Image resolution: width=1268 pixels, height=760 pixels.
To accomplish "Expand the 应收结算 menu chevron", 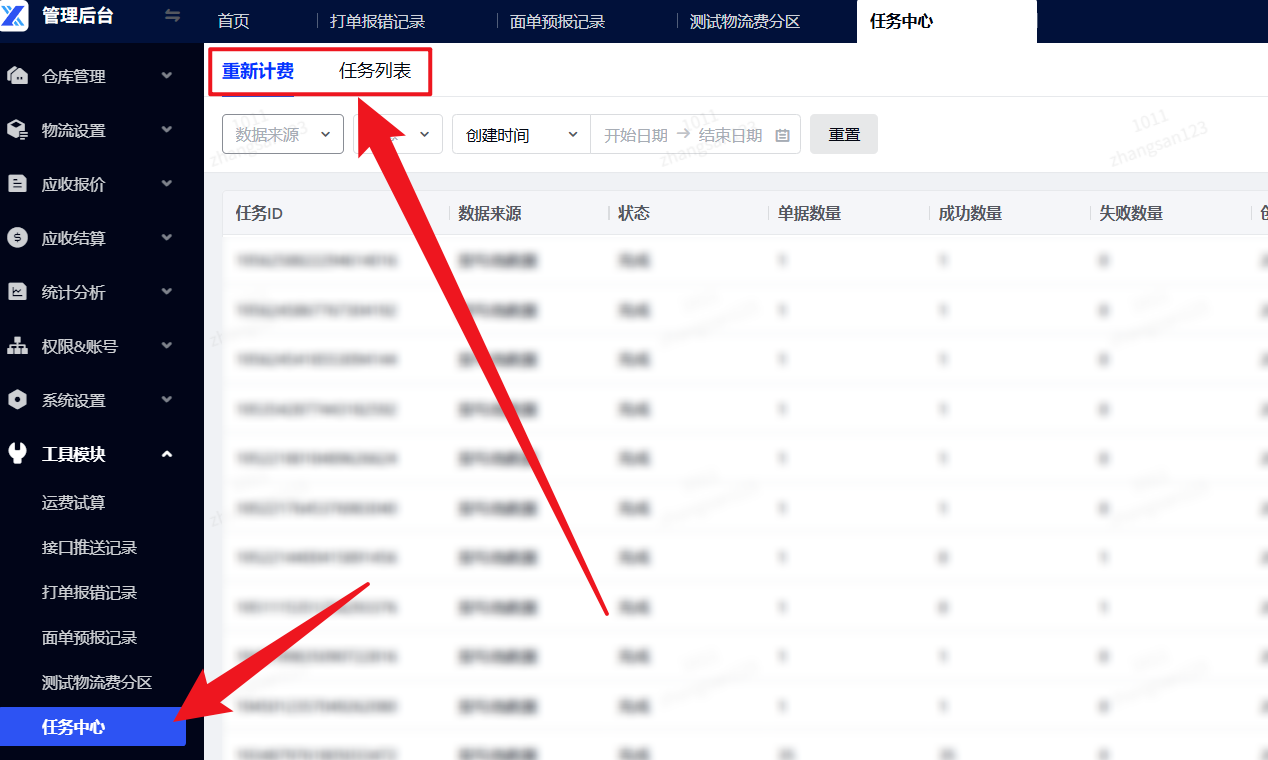I will pos(167,238).
